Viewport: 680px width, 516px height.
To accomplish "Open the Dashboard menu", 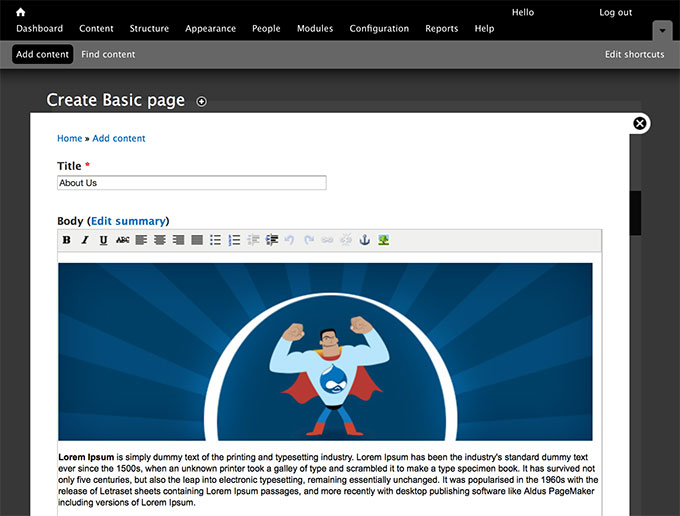I will 39,29.
